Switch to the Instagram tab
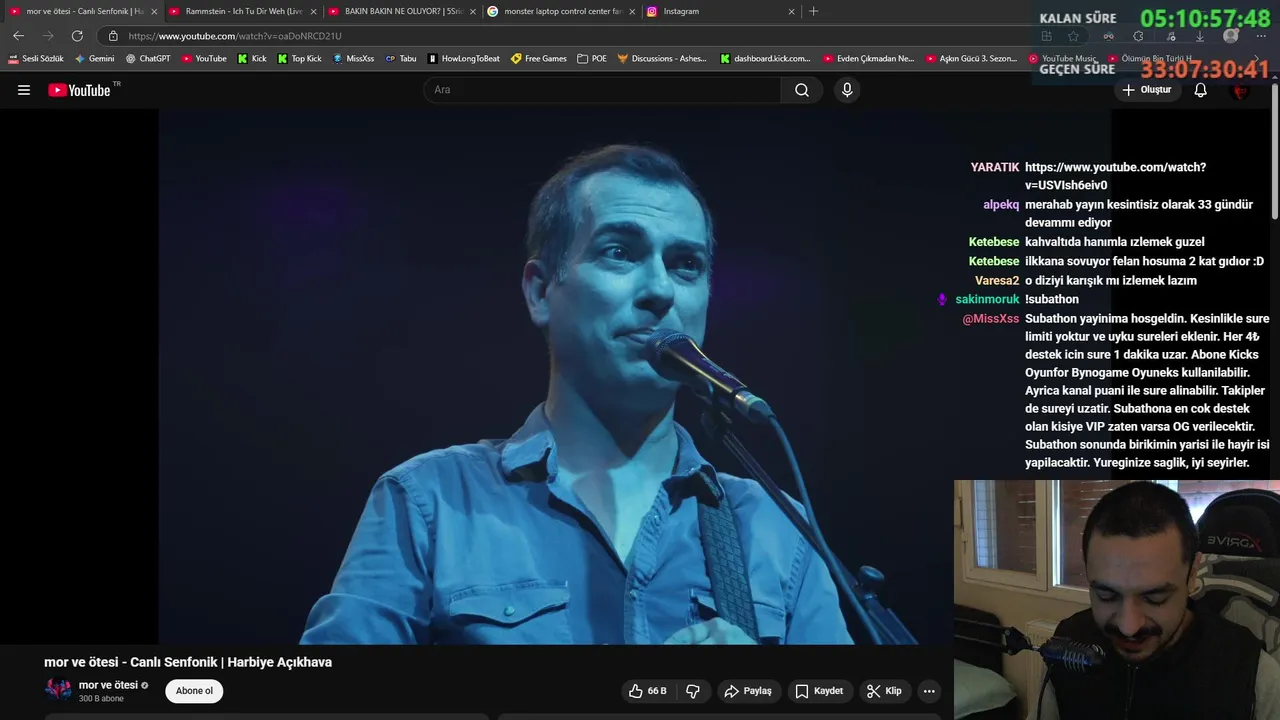 tap(720, 11)
